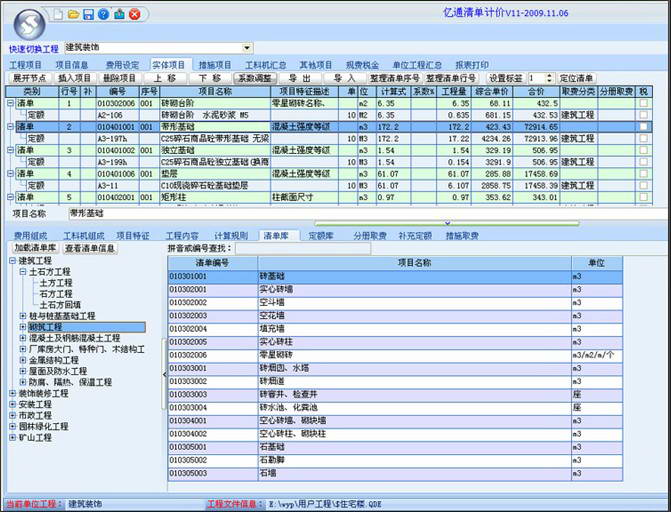Open help via the question mark icon

tap(104, 14)
